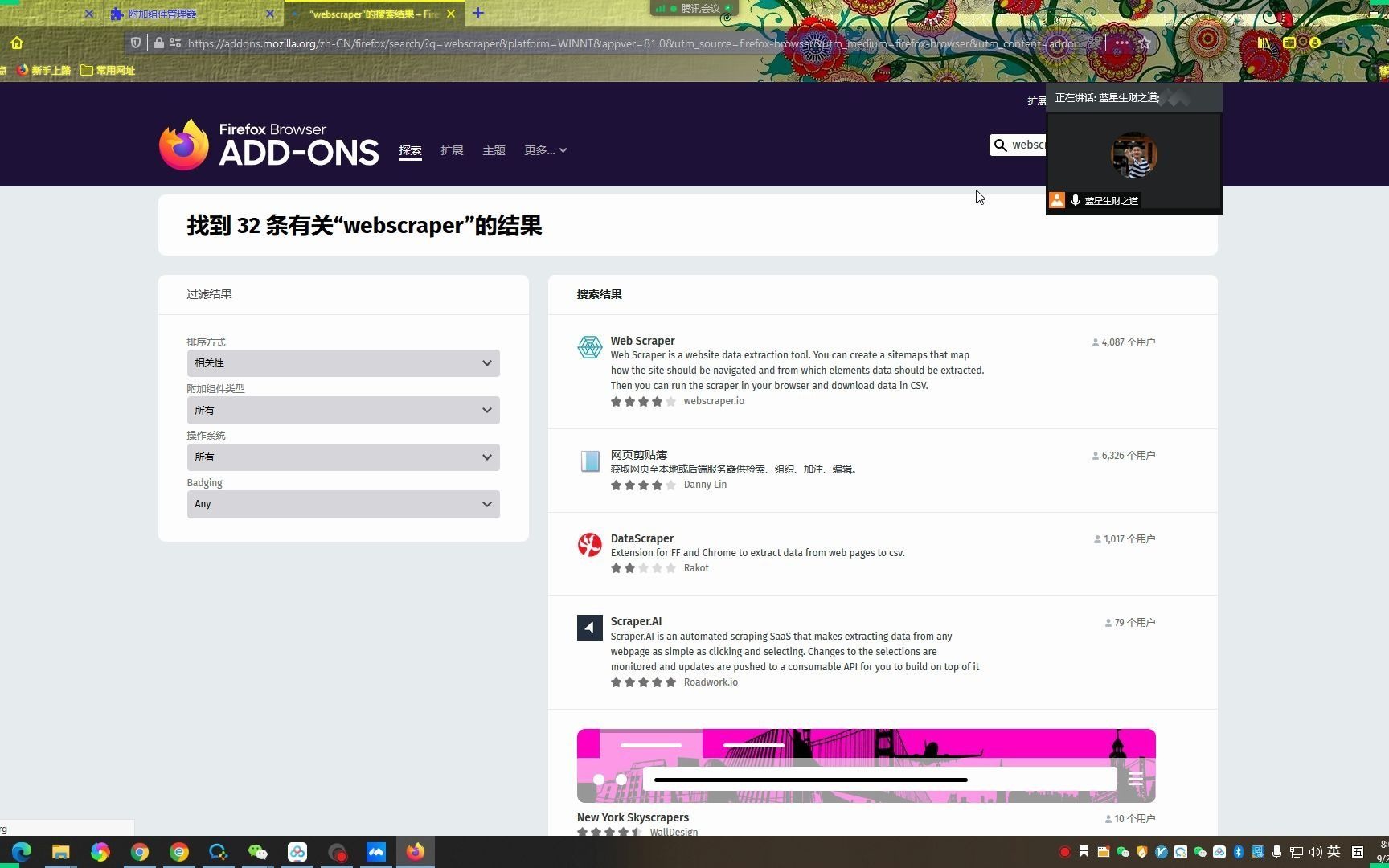The width and height of the screenshot is (1389, 868).
Task: Click the 4,087 个用户 count text
Action: 1129,342
